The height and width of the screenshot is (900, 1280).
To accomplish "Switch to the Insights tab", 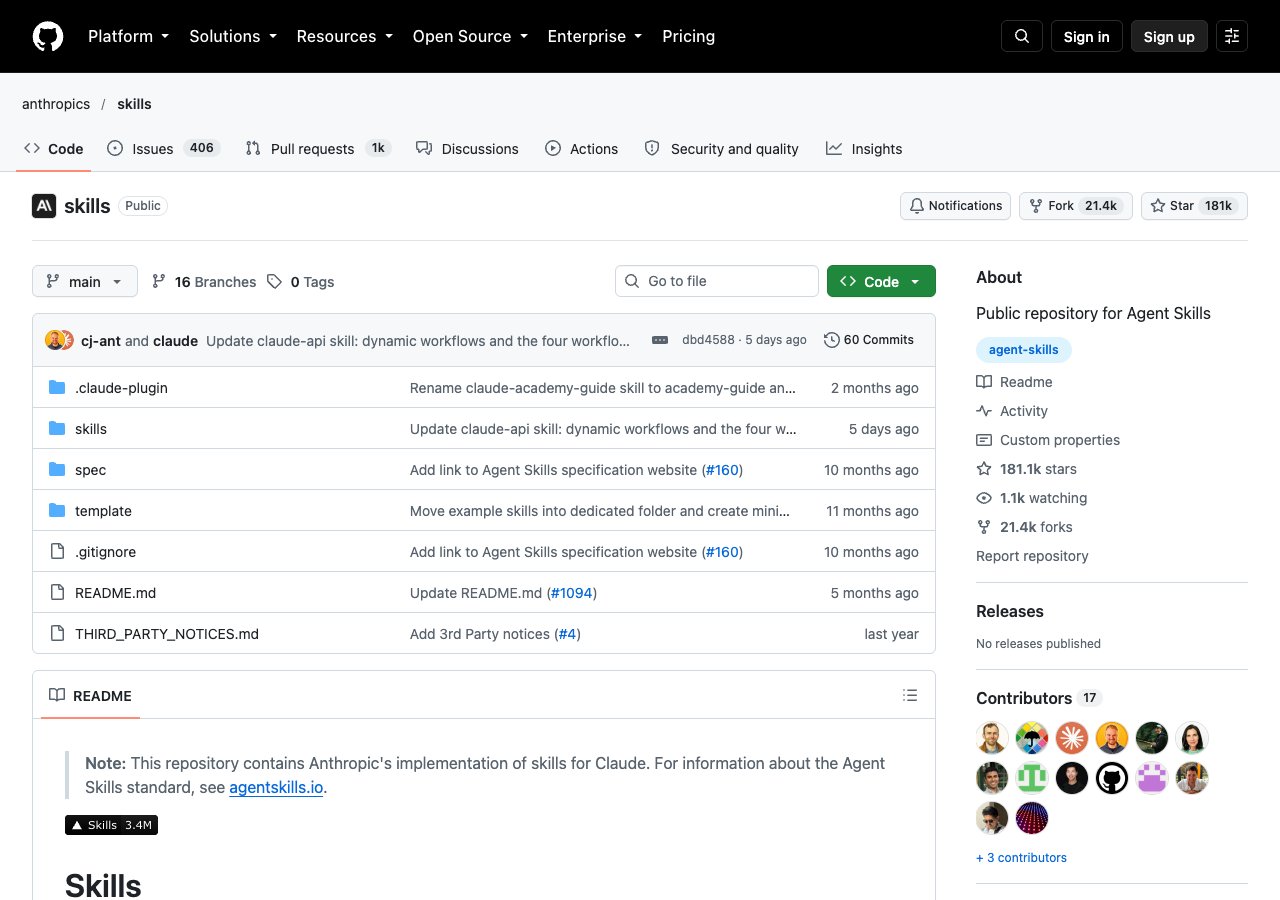I will 864,148.
